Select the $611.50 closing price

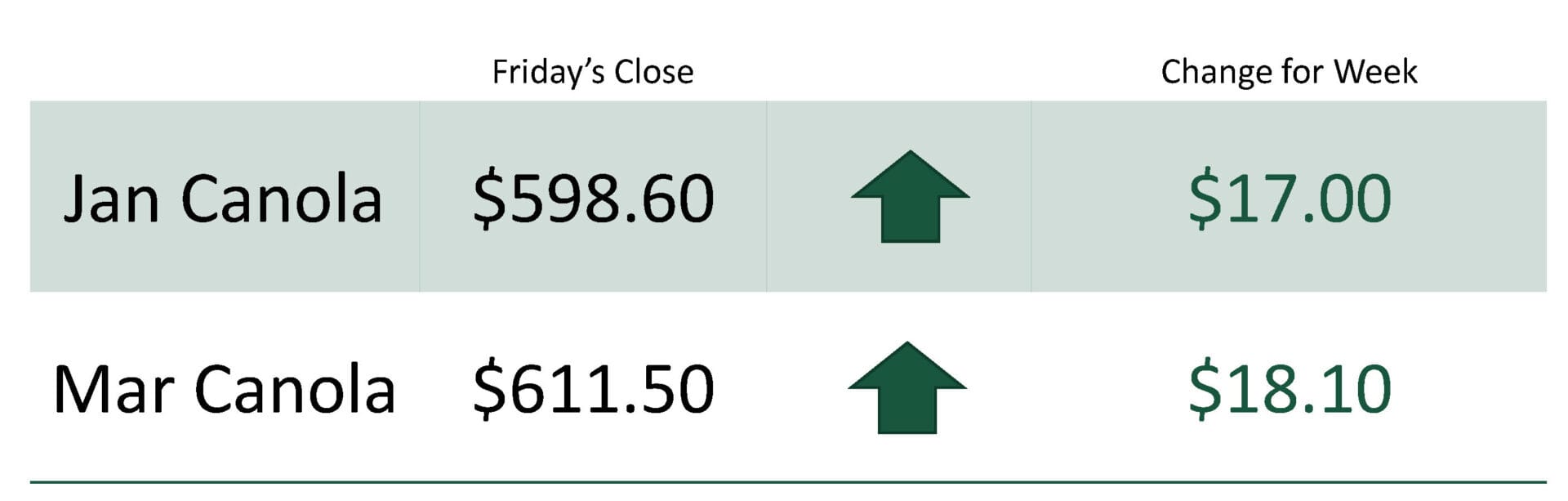[x=593, y=389]
